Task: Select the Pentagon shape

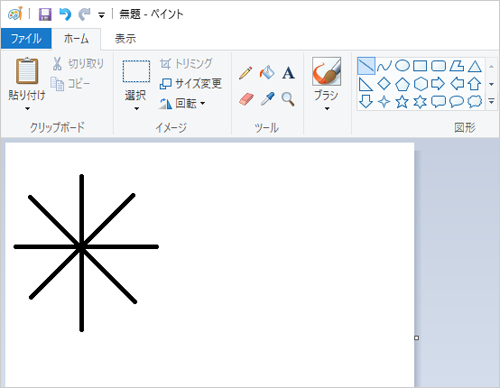Action: point(402,84)
